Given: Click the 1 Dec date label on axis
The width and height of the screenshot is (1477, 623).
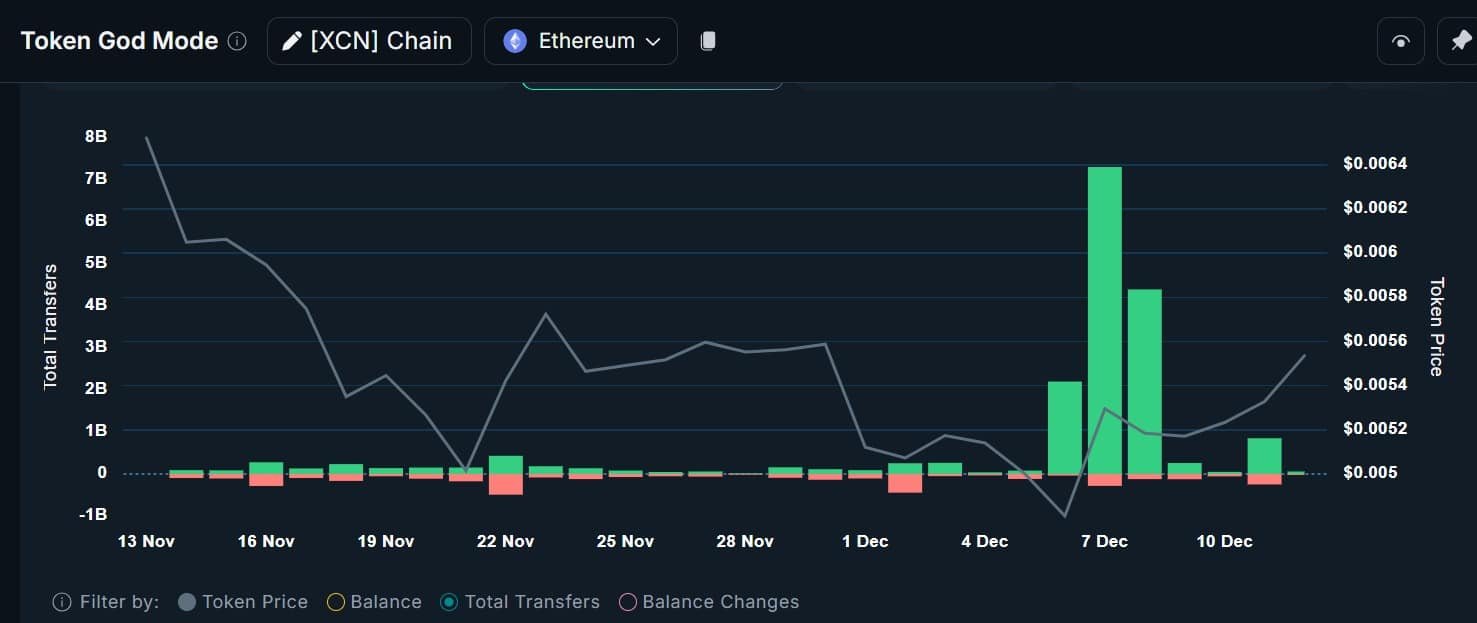Looking at the screenshot, I should [865, 541].
